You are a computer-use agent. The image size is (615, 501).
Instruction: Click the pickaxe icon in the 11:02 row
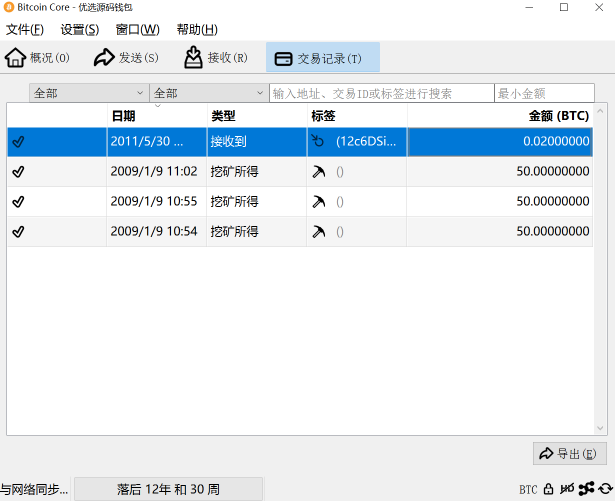(x=318, y=172)
